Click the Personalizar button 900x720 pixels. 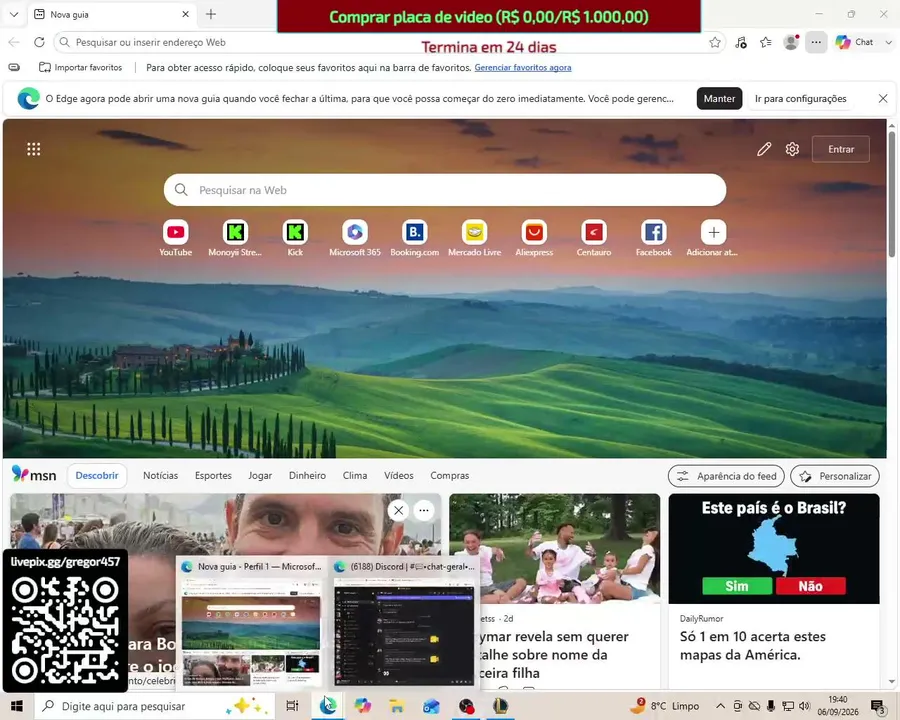(x=835, y=476)
